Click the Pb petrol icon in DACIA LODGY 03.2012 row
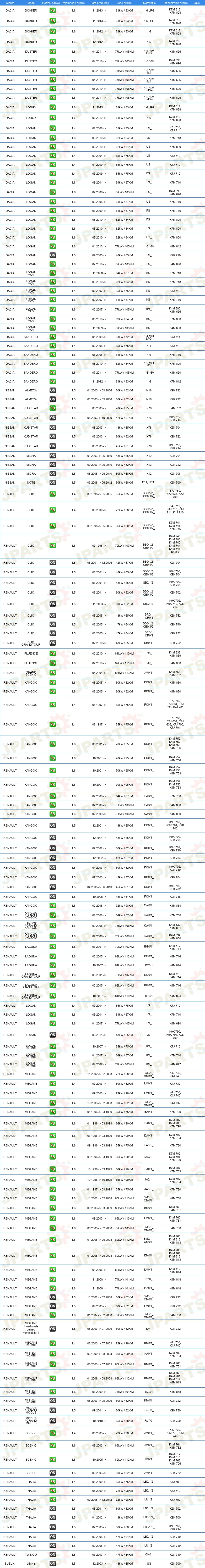This screenshot has width=205, height=1568. (x=52, y=118)
